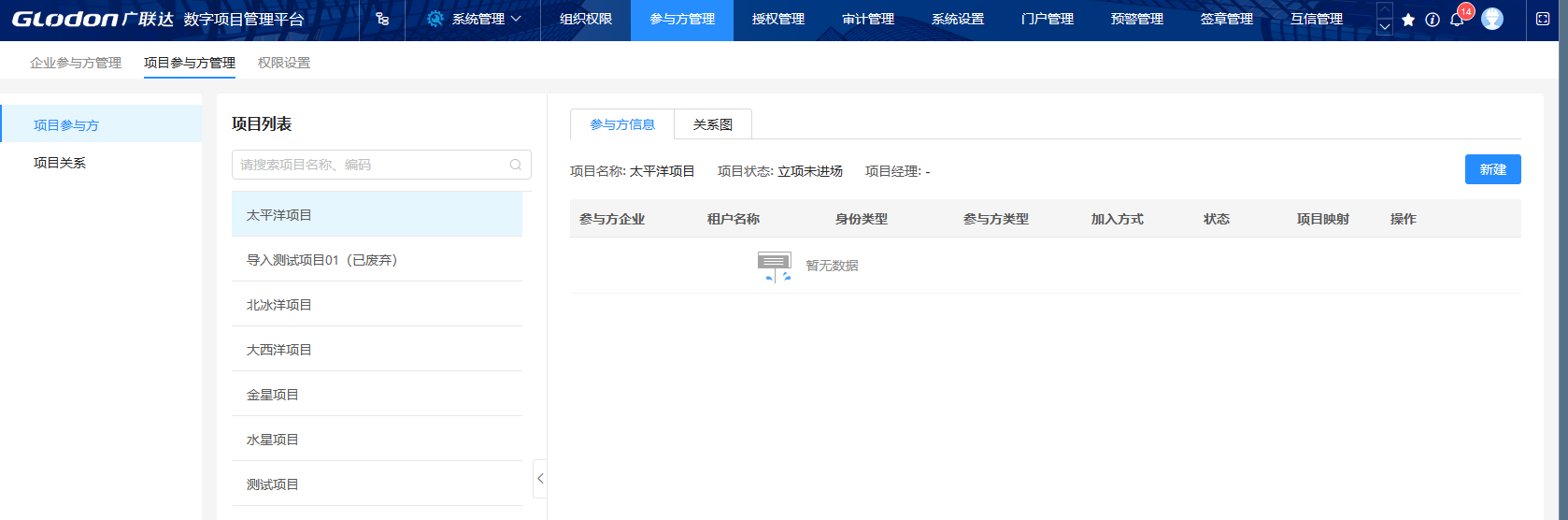The width and height of the screenshot is (1568, 520).
Task: Click the project search input field
Action: coord(381,165)
